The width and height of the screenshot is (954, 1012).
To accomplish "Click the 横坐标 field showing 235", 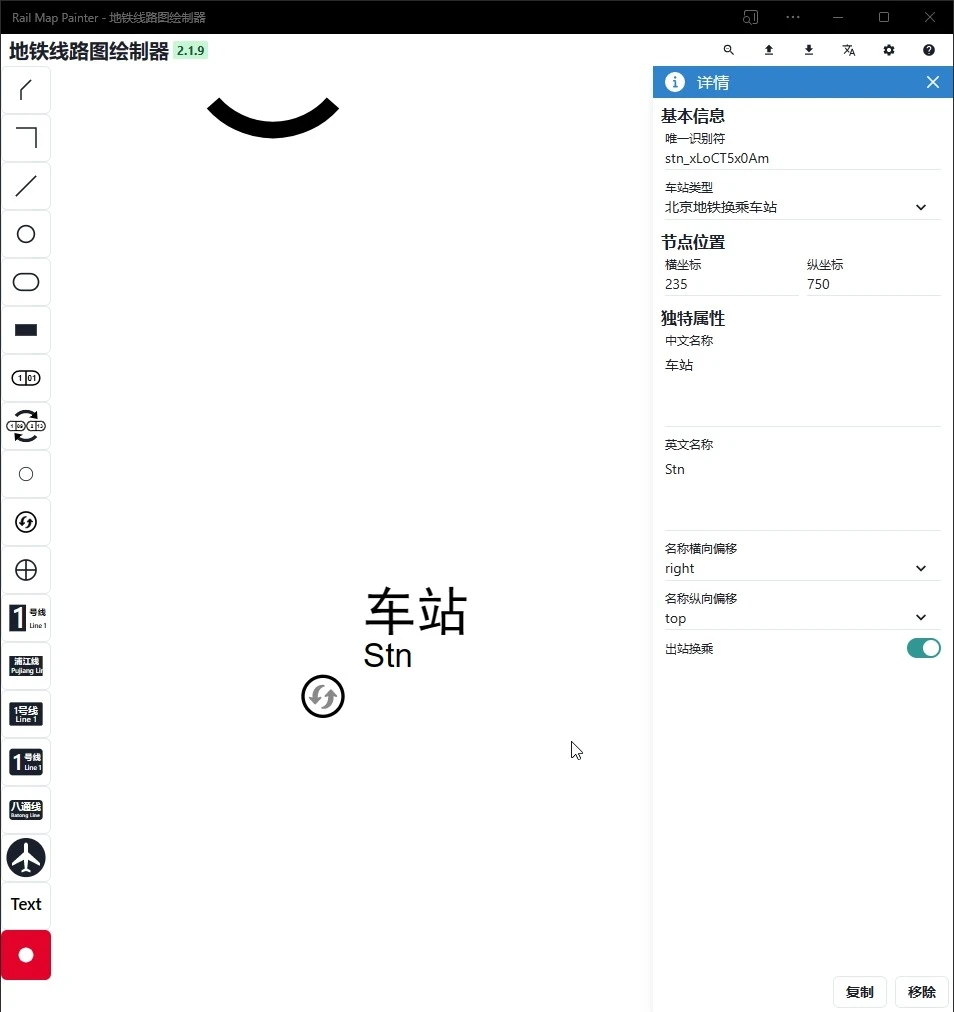I will click(731, 284).
